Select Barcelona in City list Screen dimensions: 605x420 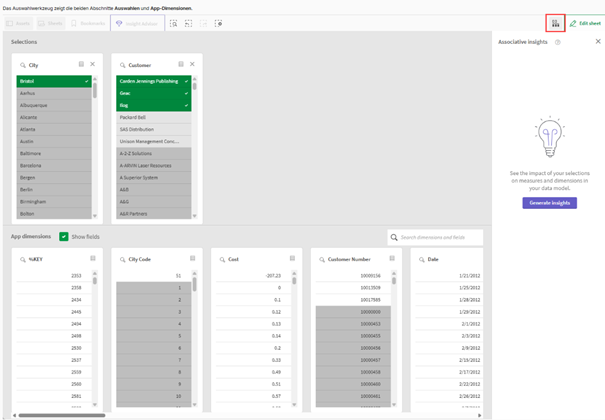click(54, 165)
